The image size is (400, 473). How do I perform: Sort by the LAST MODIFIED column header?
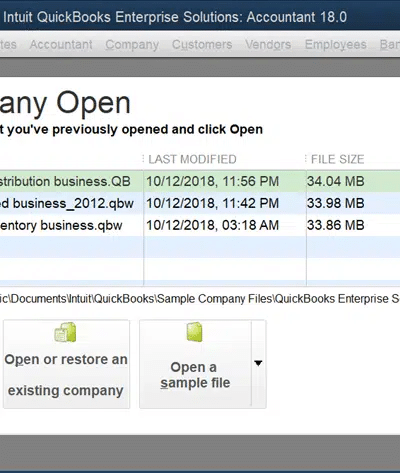[x=192, y=159]
